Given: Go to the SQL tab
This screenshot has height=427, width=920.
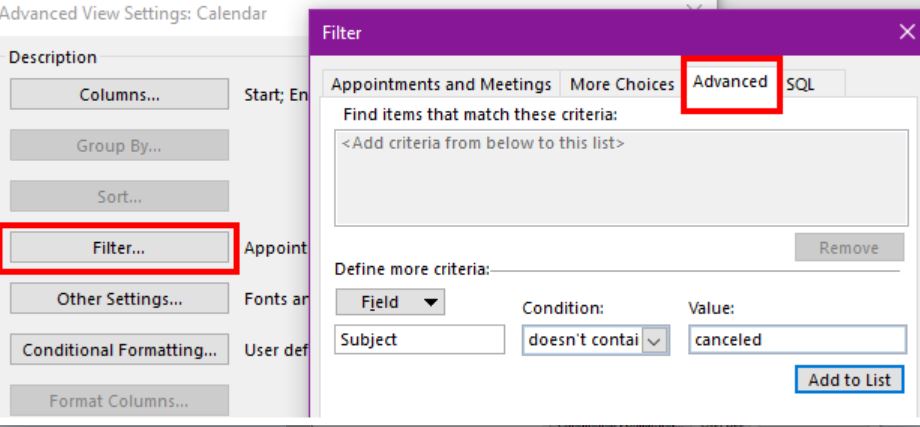Looking at the screenshot, I should click(800, 84).
